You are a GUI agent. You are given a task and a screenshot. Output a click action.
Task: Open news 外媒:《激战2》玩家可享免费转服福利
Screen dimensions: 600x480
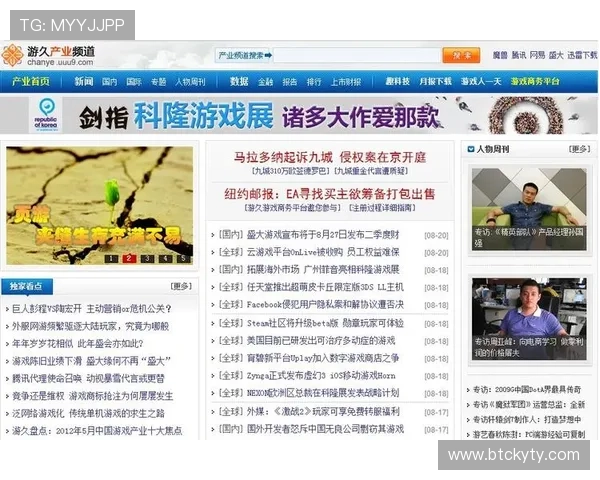click(323, 412)
